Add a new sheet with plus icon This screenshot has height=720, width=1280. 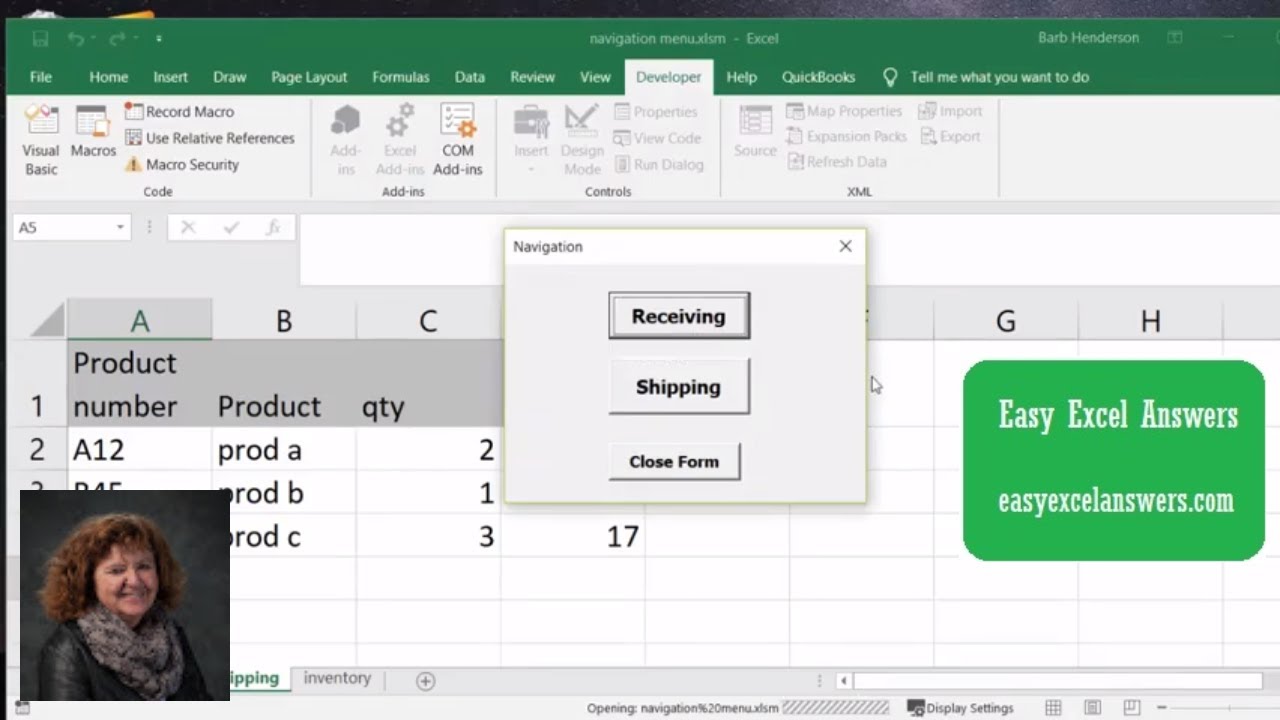425,681
